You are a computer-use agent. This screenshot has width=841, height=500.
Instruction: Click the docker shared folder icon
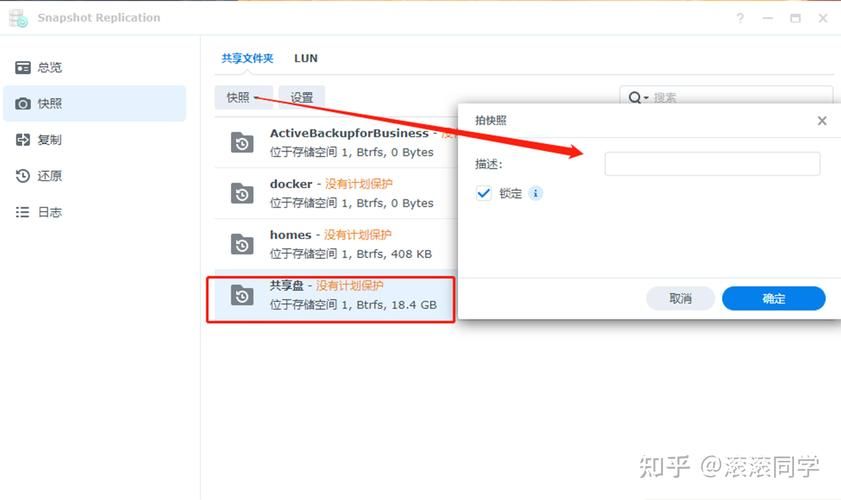coord(242,193)
